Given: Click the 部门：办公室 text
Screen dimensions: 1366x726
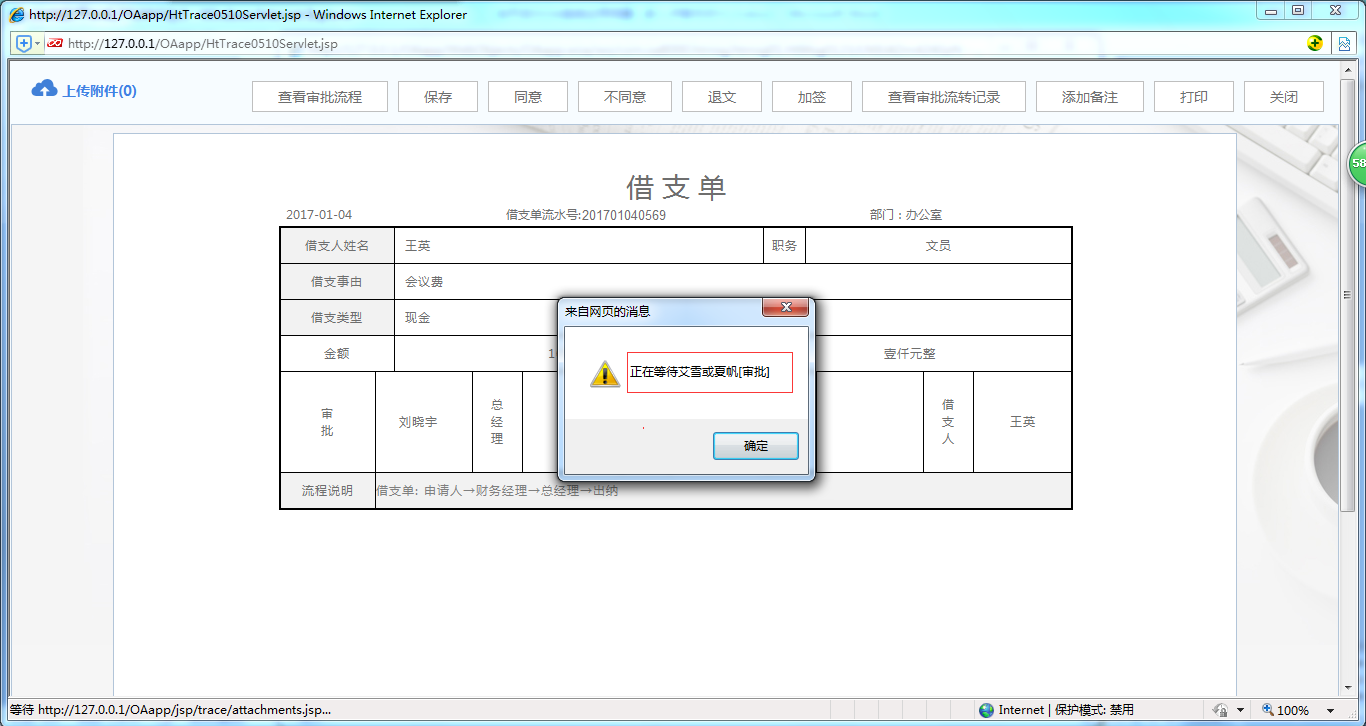Looking at the screenshot, I should (x=906, y=215).
